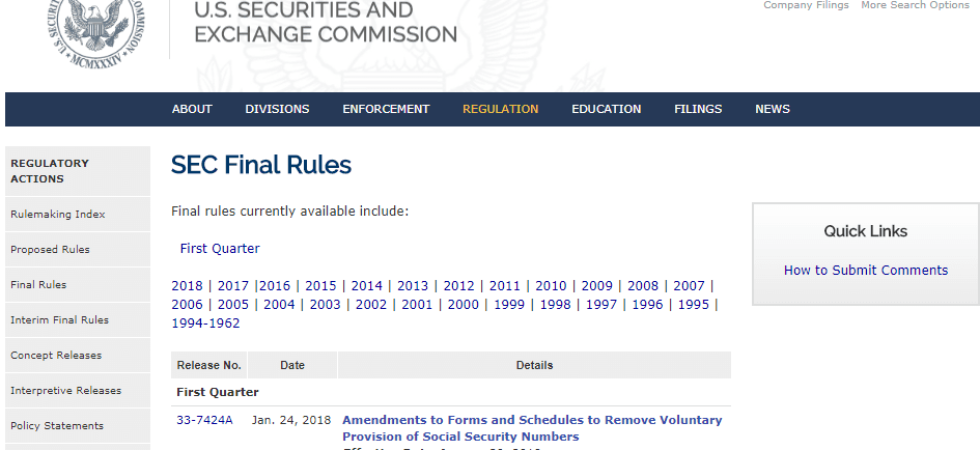The height and width of the screenshot is (450, 980).
Task: Click the Company Filings link
Action: click(806, 5)
